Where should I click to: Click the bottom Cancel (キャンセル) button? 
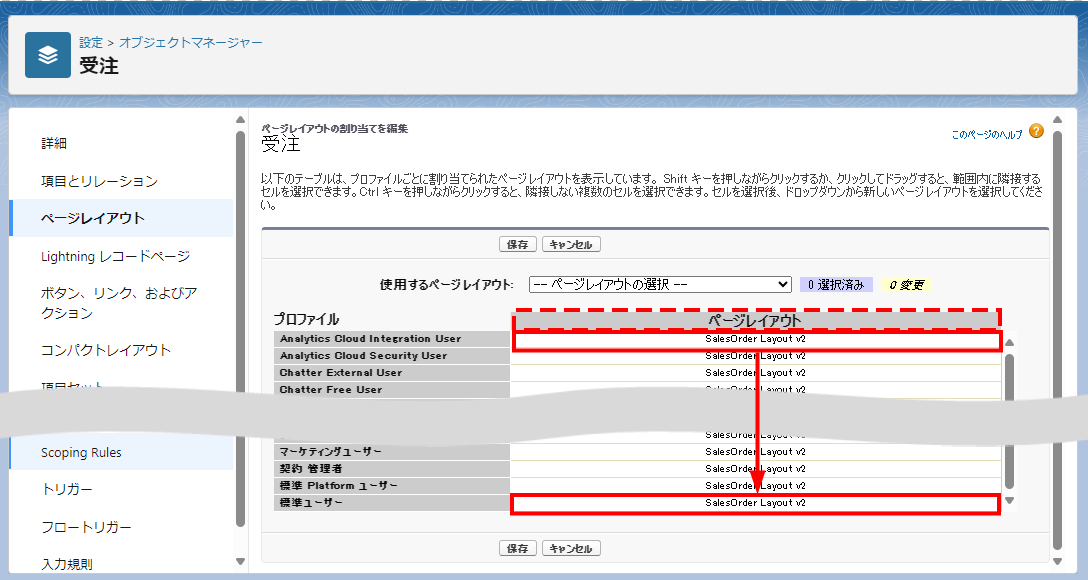(x=571, y=548)
